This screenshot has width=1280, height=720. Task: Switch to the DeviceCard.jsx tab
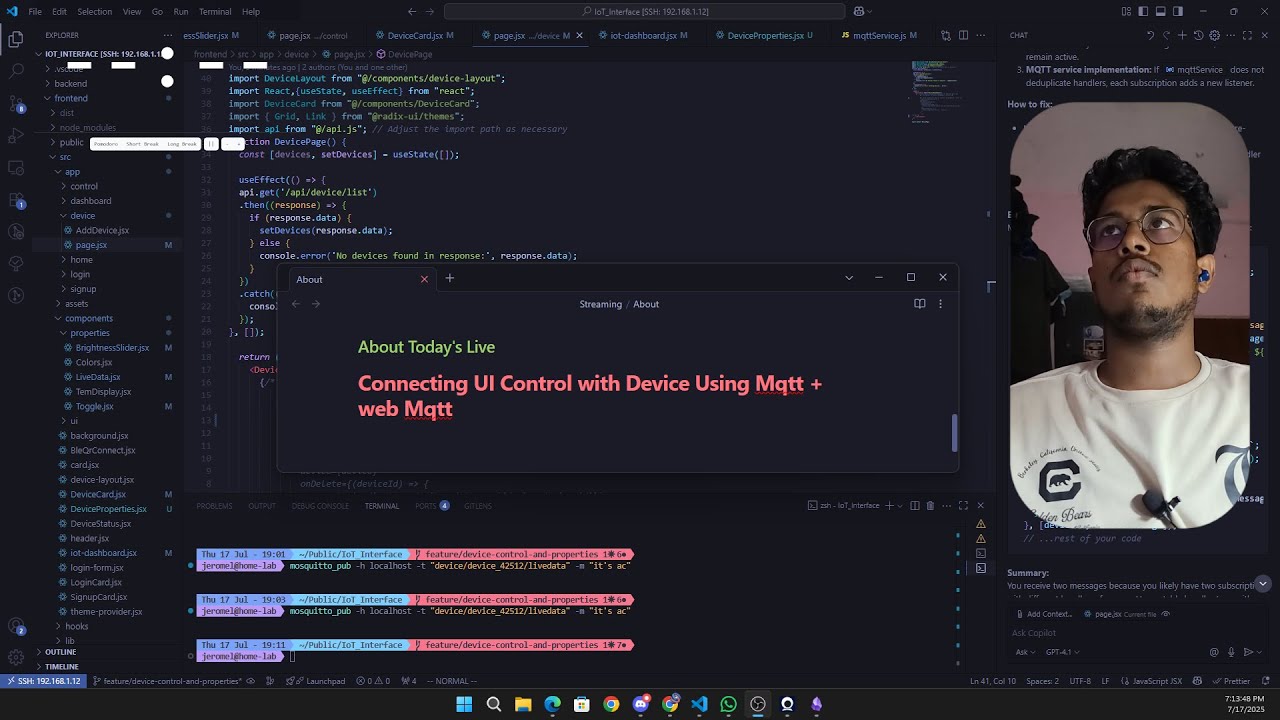[x=414, y=35]
